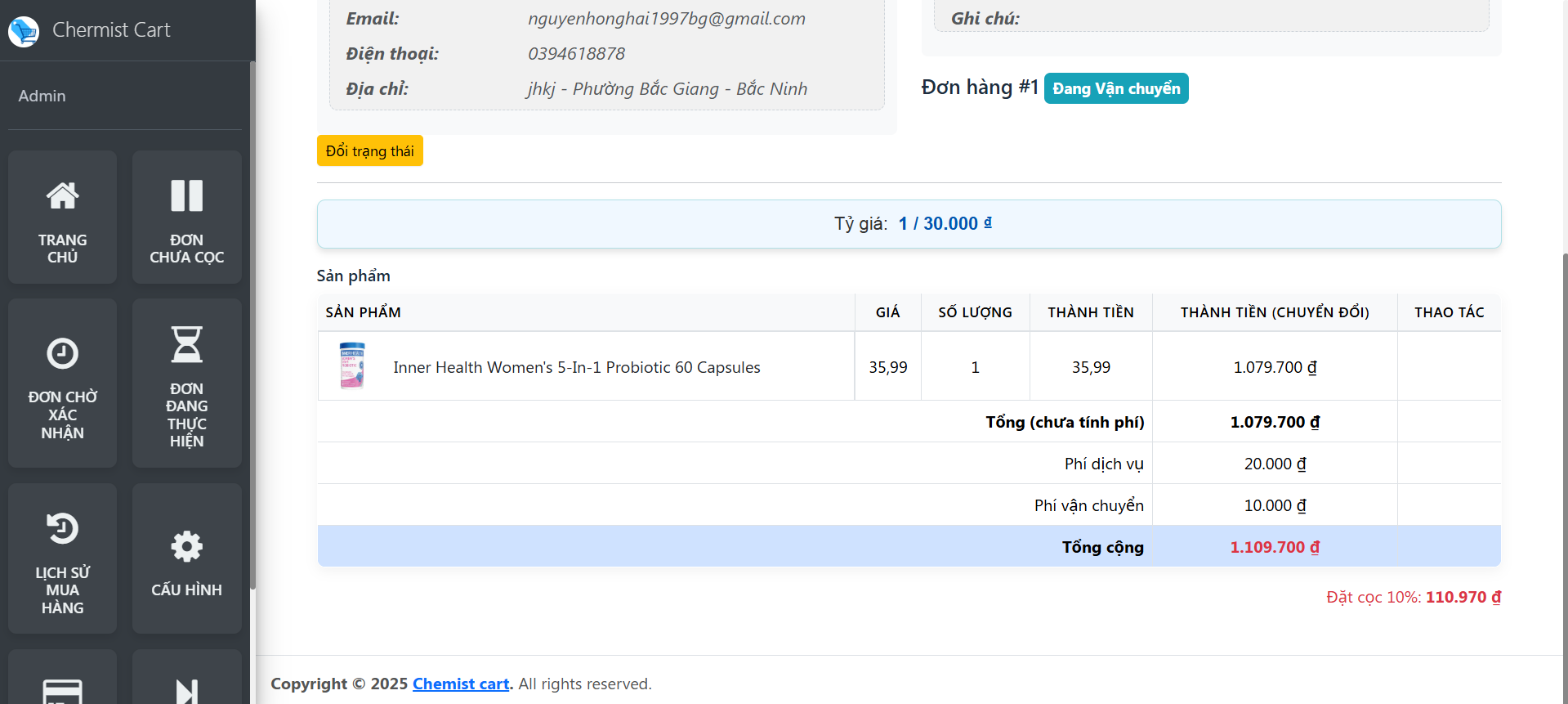
Task: Open Đơn Chờ Xác Nhận clock tile
Action: tap(62, 383)
